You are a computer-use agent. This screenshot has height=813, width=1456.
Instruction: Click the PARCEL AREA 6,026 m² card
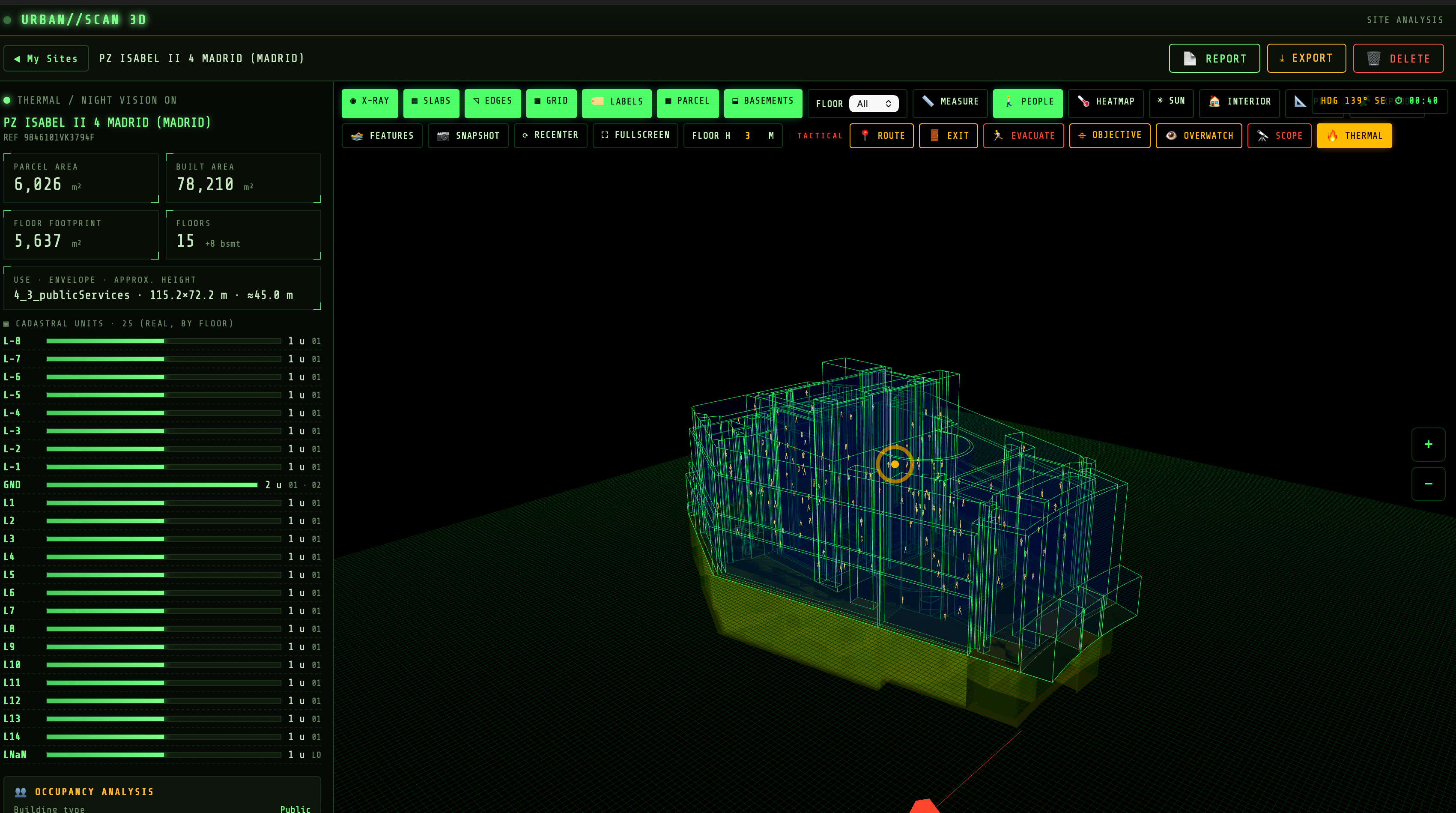pos(81,178)
